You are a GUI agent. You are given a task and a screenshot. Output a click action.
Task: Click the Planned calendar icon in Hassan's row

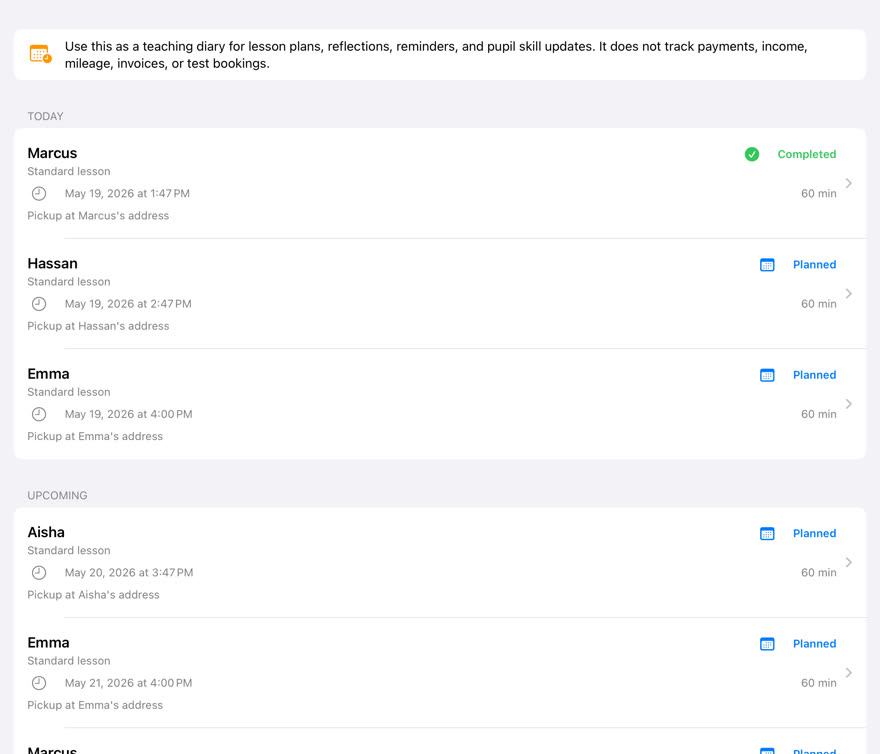pyautogui.click(x=767, y=264)
